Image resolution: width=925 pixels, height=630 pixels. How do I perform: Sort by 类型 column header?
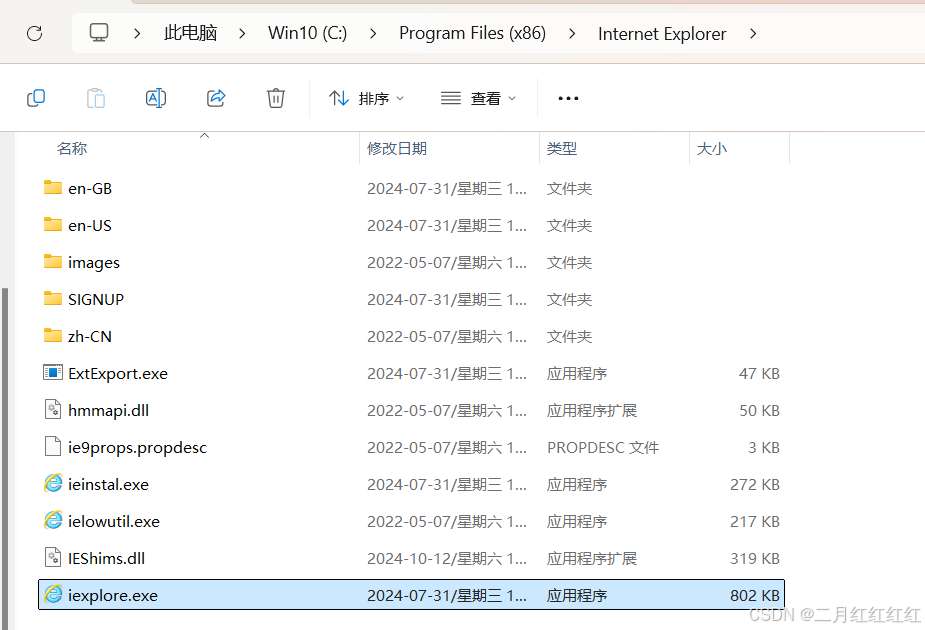562,149
